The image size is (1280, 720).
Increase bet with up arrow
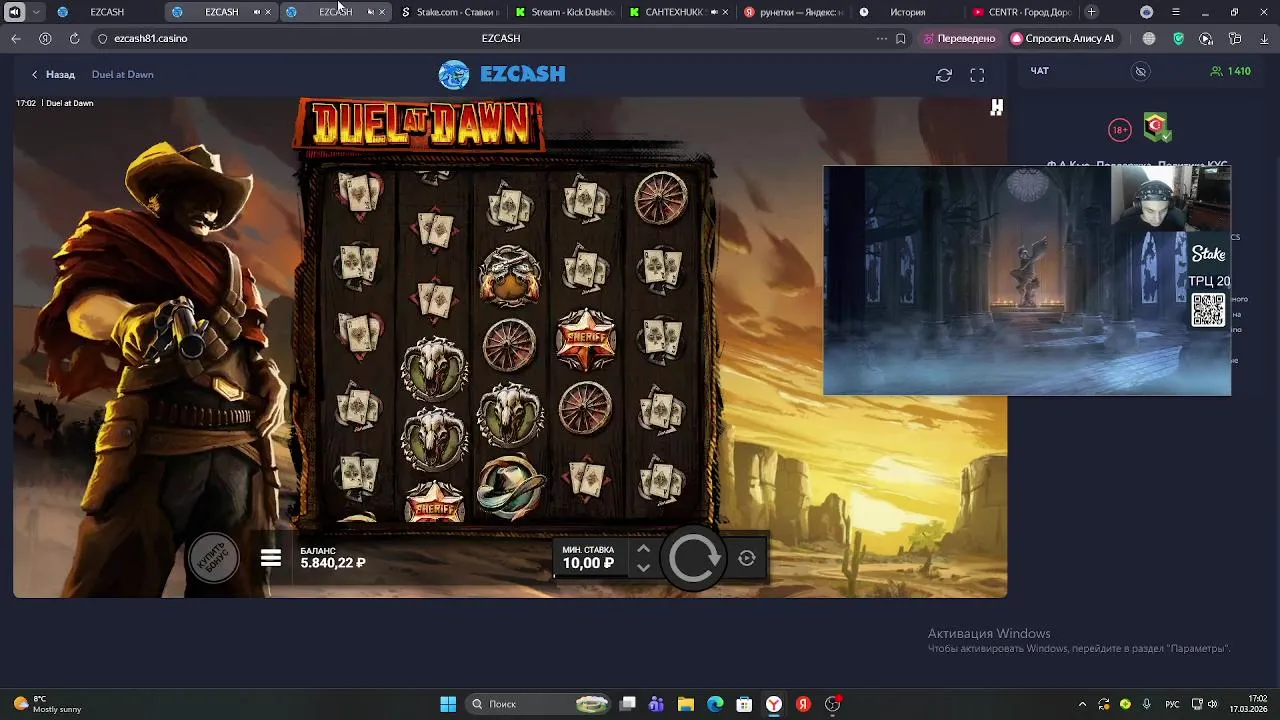643,549
